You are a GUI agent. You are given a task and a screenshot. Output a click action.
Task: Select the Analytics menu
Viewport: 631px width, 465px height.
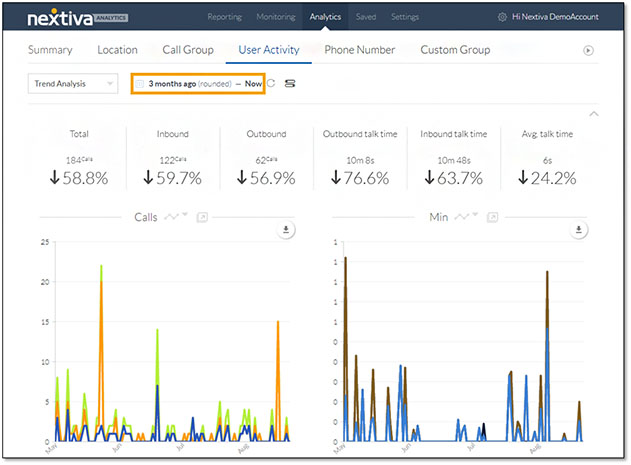[x=325, y=17]
